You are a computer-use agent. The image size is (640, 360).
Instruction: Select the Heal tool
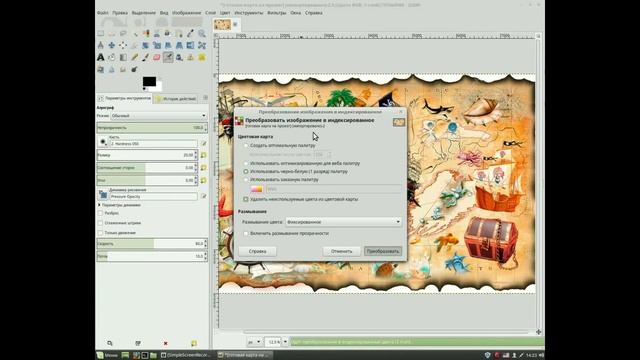(x=202, y=57)
